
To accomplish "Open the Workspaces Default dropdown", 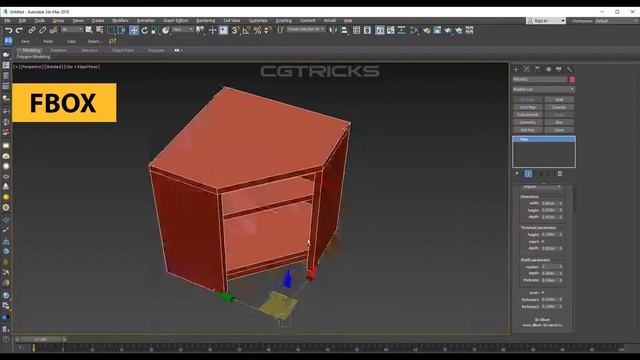I will pos(616,20).
